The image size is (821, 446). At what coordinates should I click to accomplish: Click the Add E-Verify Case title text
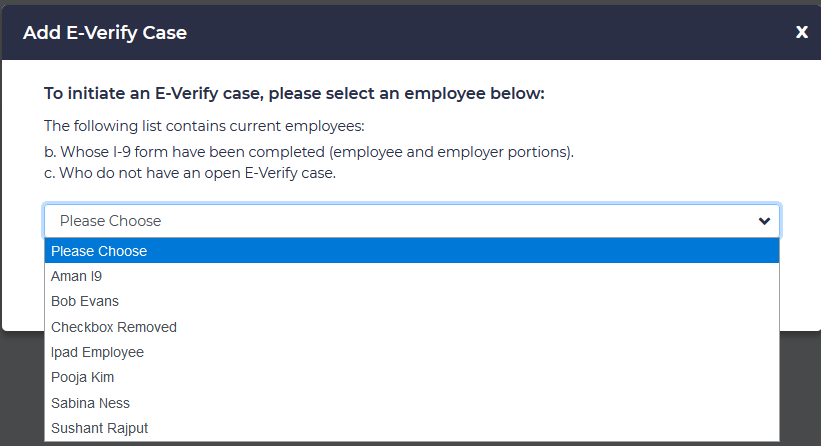tap(105, 33)
